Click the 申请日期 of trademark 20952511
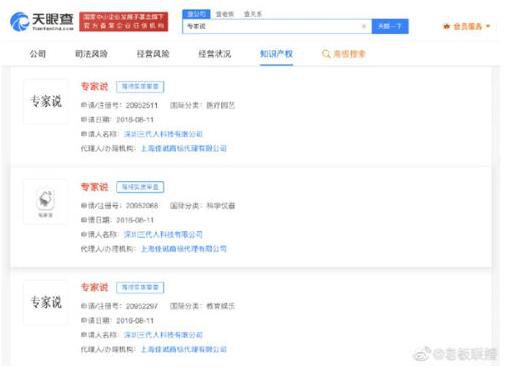This screenshot has width=508, height=388. point(135,120)
